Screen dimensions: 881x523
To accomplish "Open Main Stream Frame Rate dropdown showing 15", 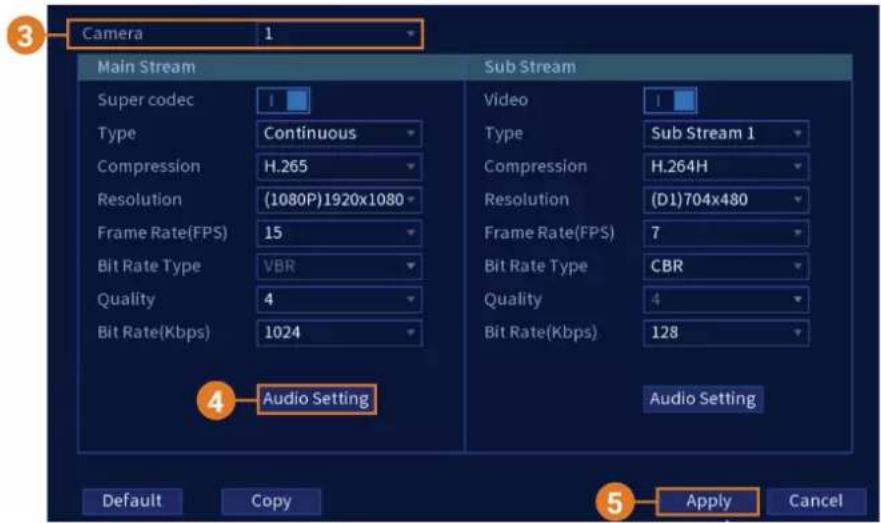I will (x=339, y=233).
